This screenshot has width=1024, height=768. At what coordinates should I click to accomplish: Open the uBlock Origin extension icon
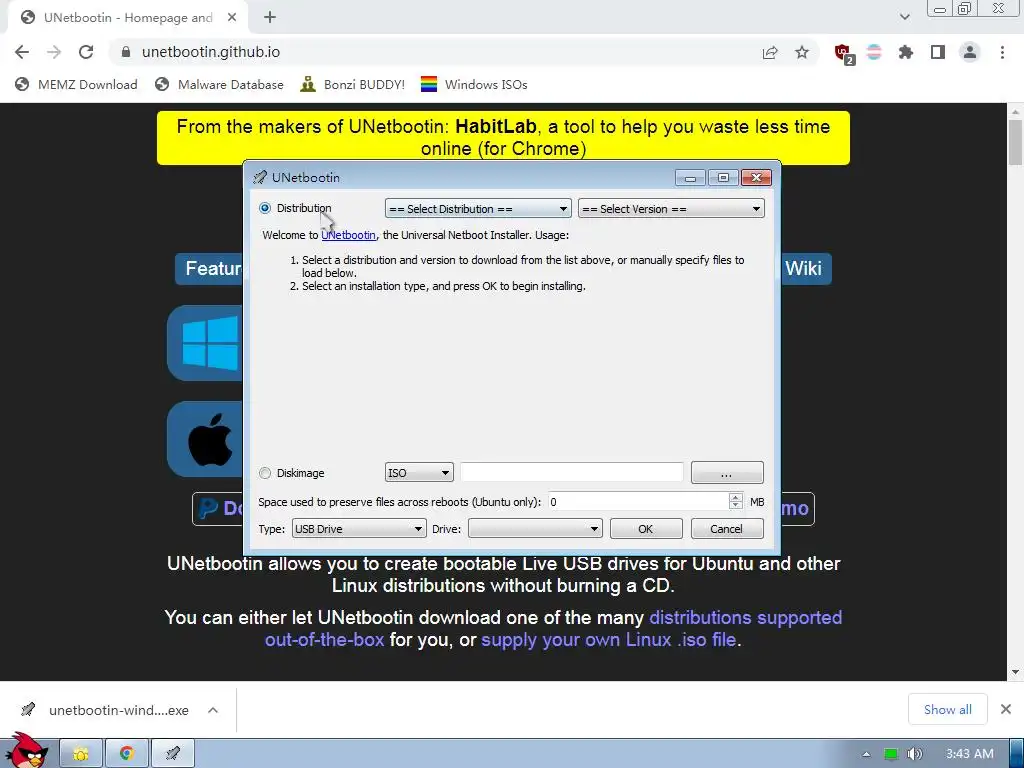pyautogui.click(x=843, y=53)
